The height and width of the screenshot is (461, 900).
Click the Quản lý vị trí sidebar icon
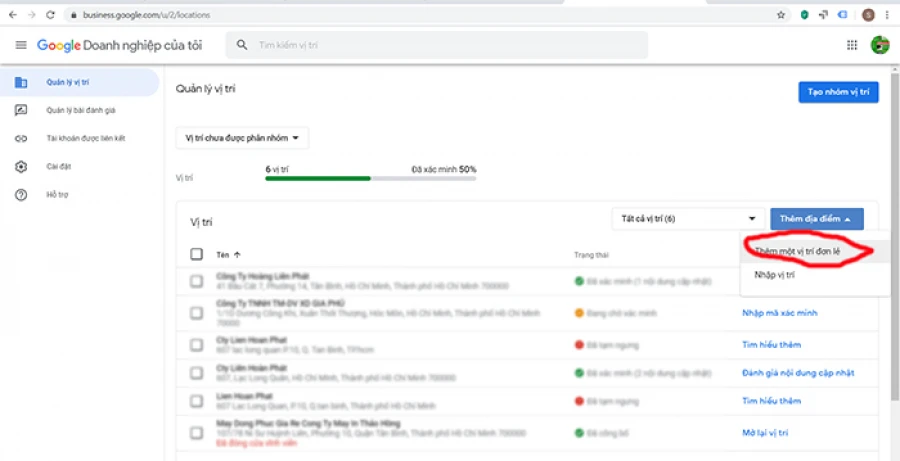tap(21, 82)
